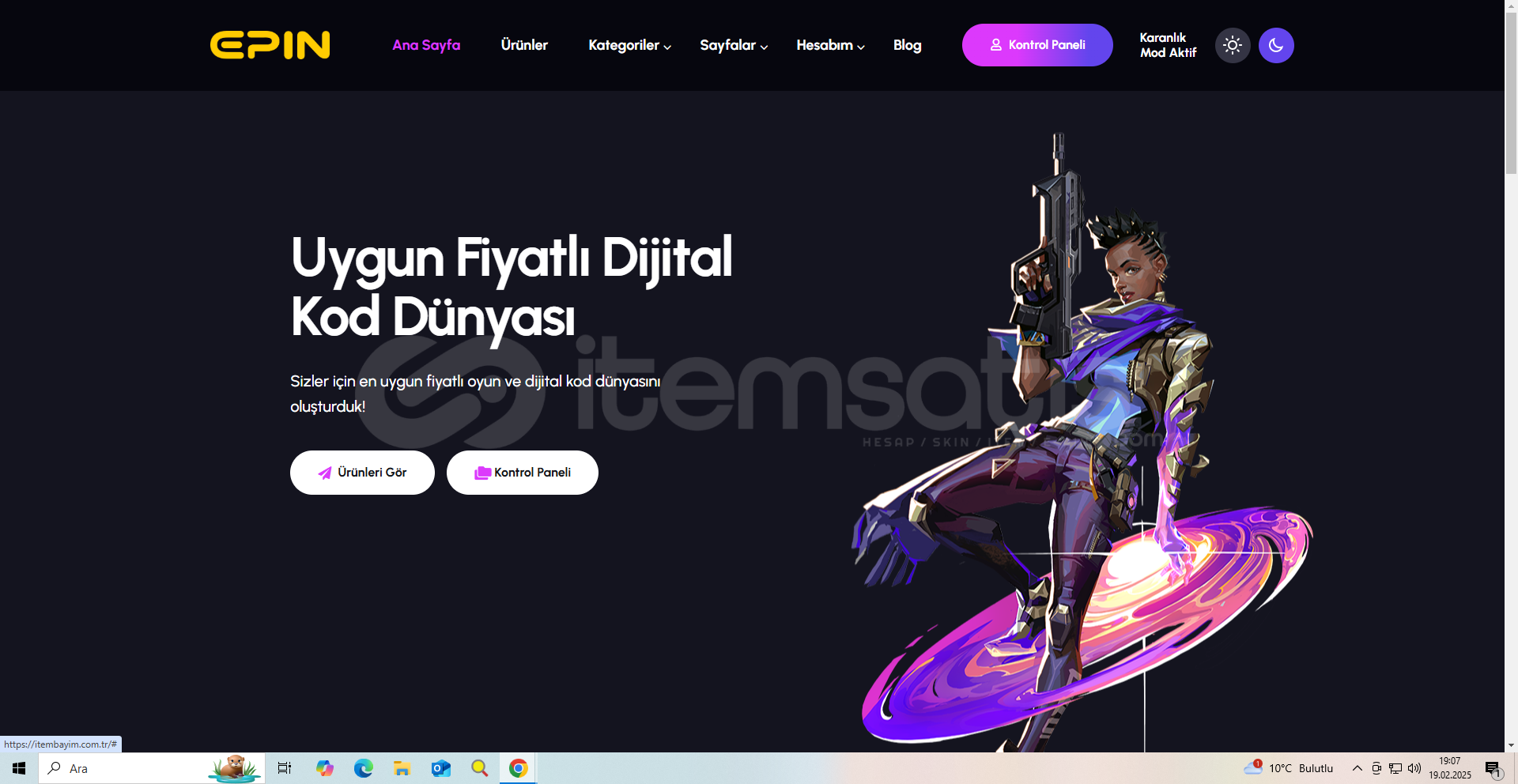Switch to light mode sun icon
This screenshot has height=784, width=1518.
1232,46
